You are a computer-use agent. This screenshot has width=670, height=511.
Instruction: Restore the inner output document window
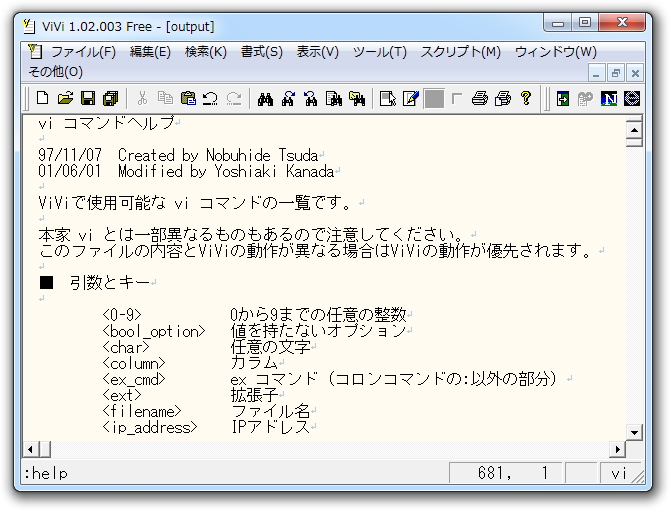tap(615, 73)
